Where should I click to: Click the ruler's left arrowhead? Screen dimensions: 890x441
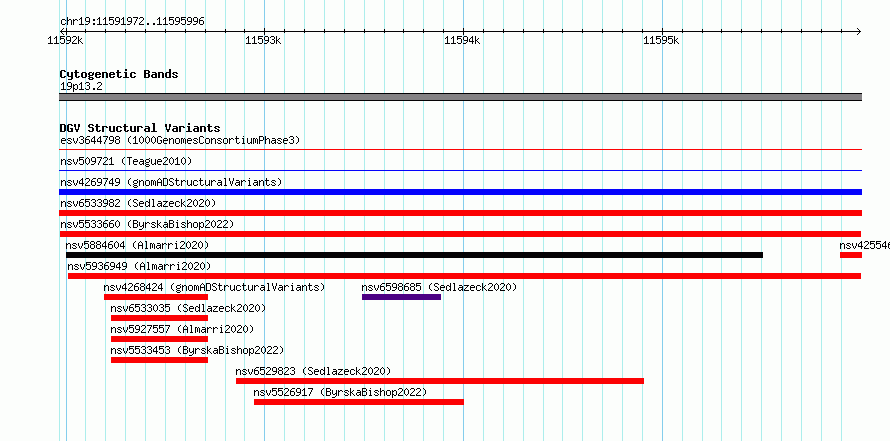[62, 31]
